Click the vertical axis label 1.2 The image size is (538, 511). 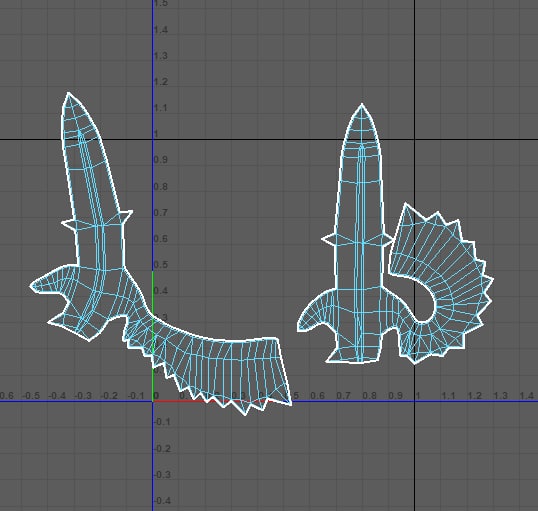161,82
